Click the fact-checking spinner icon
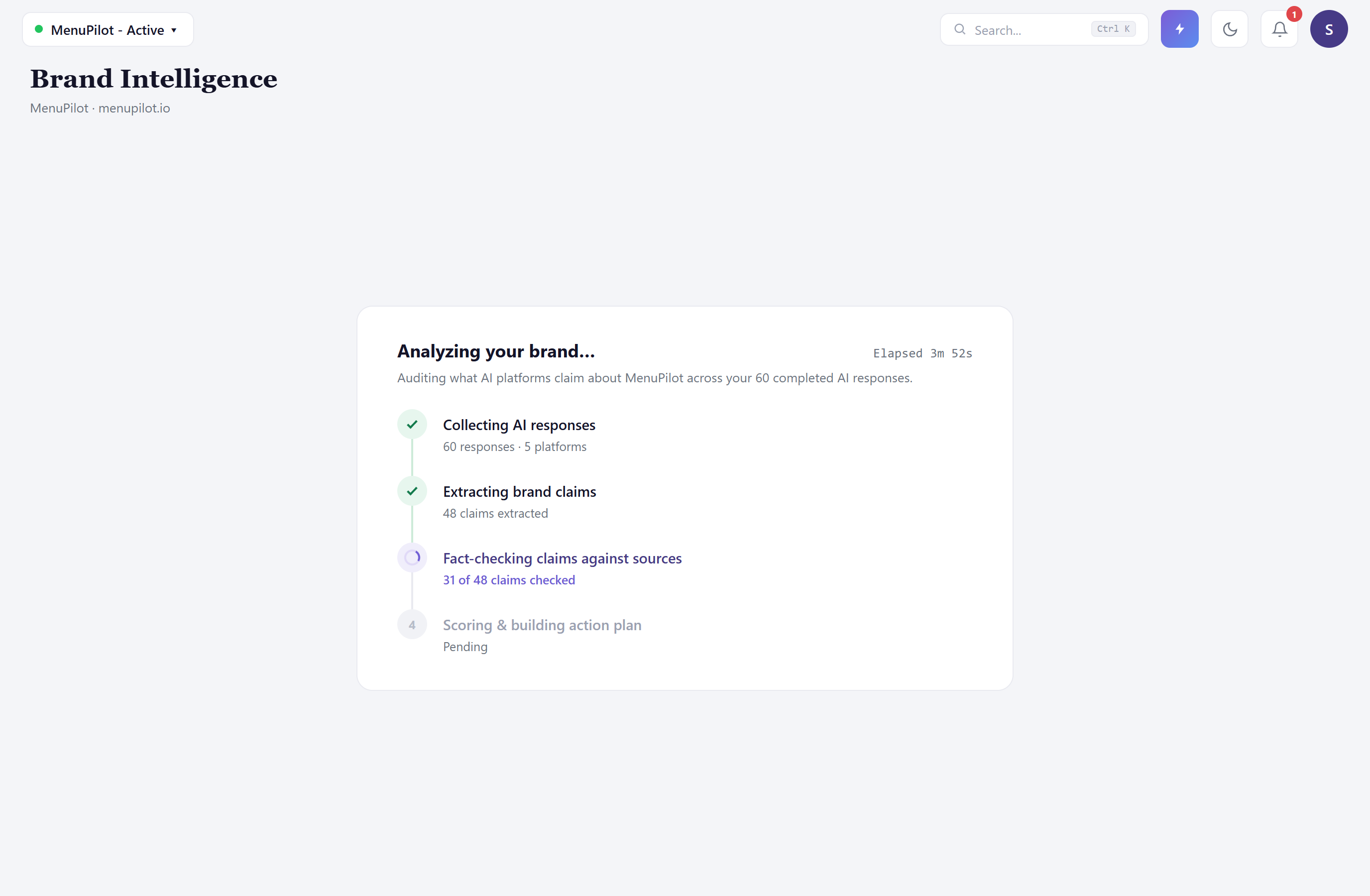The image size is (1370, 896). (412, 558)
